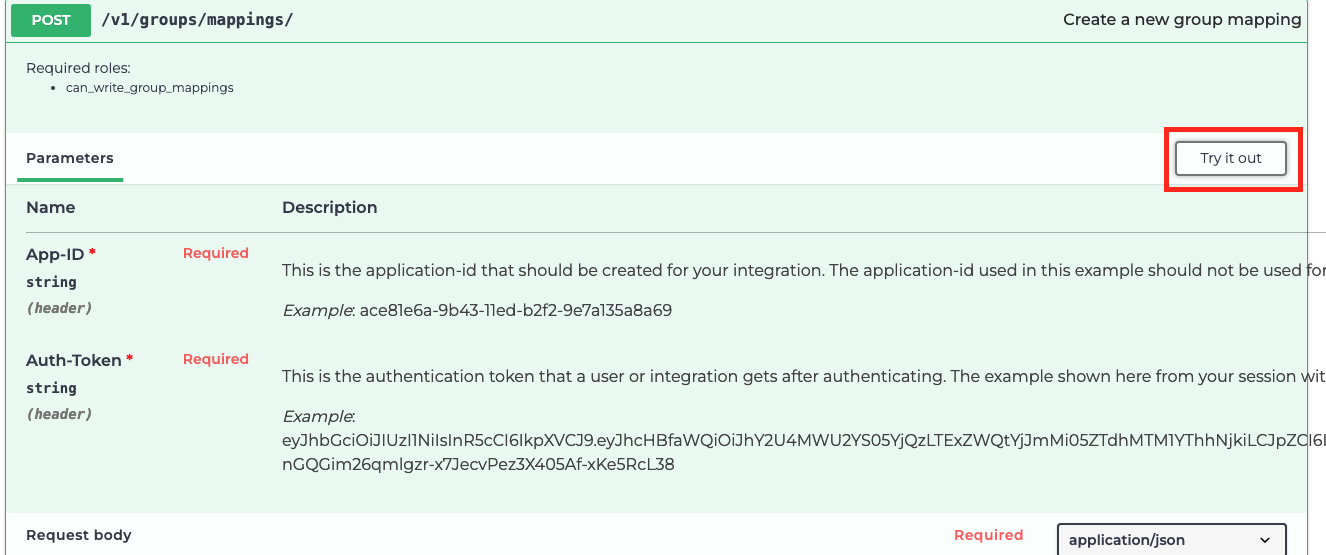Select the Parameters tab
Viewport: 1326px width, 555px height.
pyautogui.click(x=70, y=159)
